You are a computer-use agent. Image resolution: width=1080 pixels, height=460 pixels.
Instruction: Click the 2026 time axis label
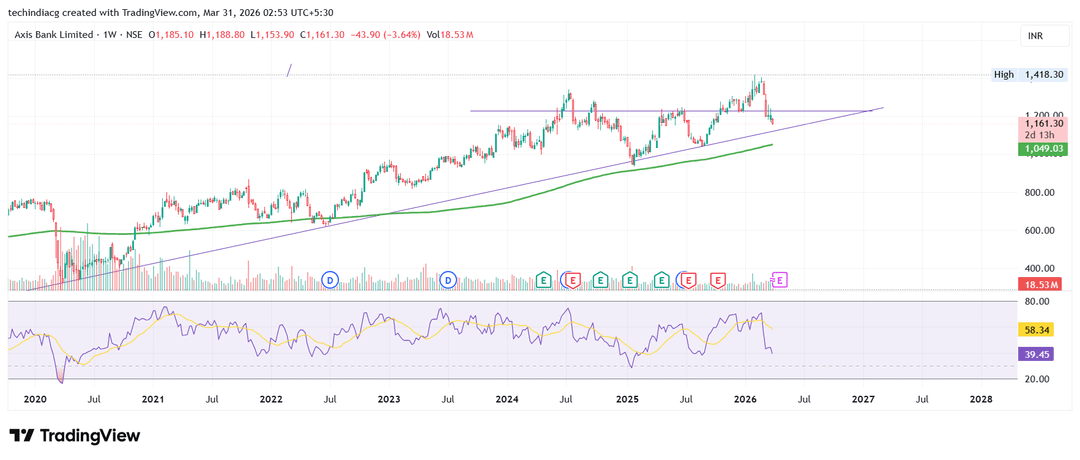click(745, 399)
